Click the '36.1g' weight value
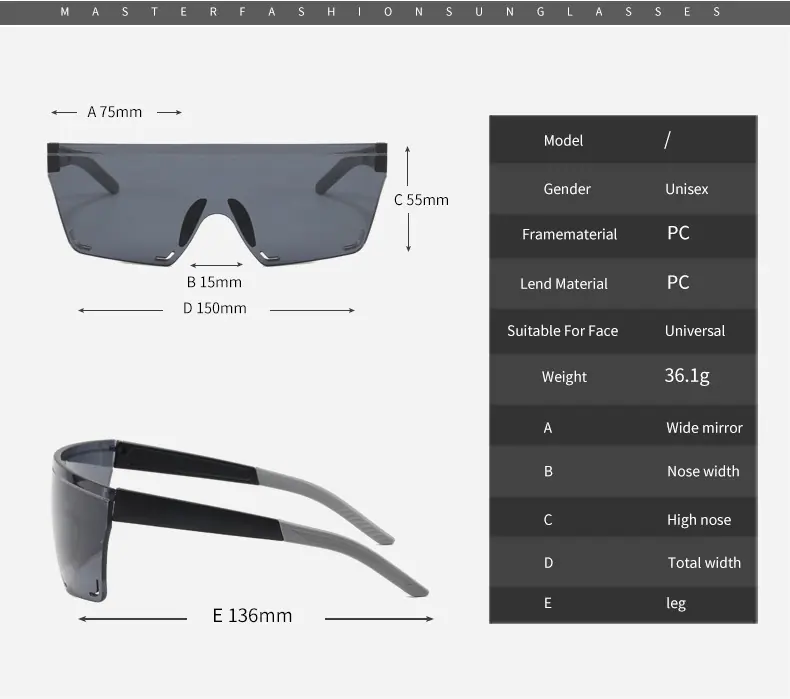 687,375
